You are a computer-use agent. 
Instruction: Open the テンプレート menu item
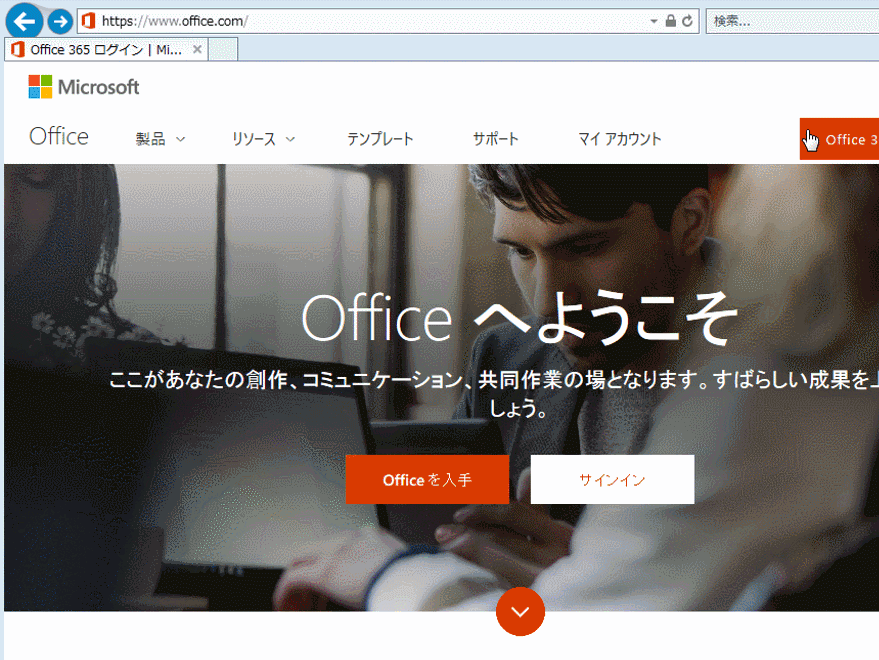[x=380, y=139]
